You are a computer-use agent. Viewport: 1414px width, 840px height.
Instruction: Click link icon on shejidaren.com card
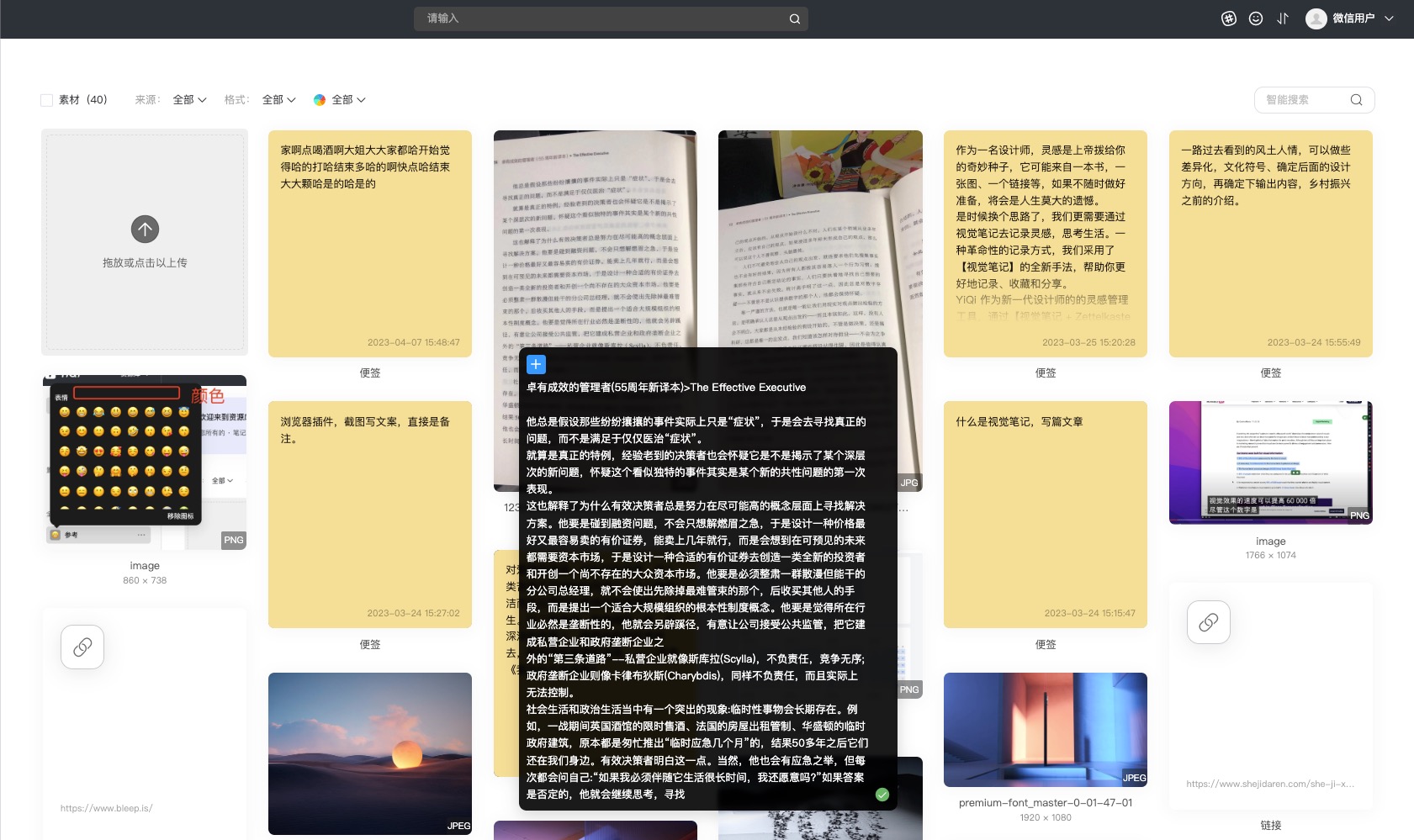click(x=1209, y=622)
